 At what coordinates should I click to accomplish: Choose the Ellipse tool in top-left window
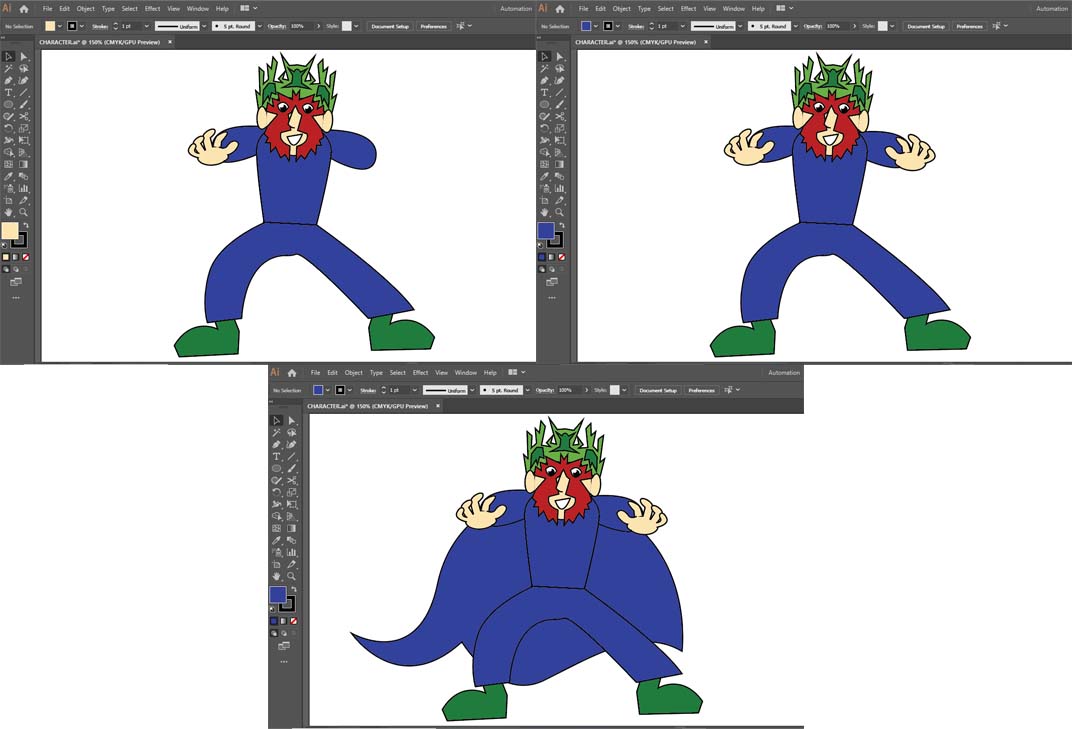[8, 105]
